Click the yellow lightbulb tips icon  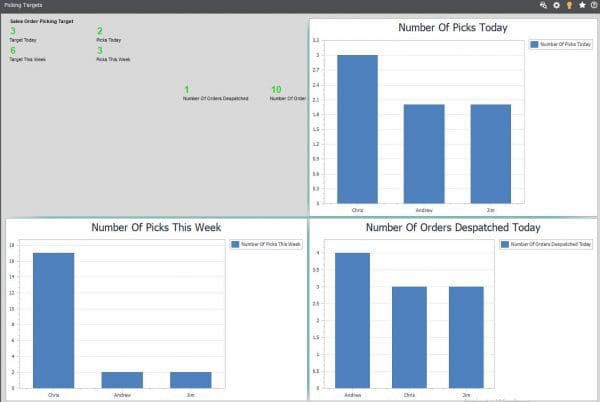coord(569,5)
